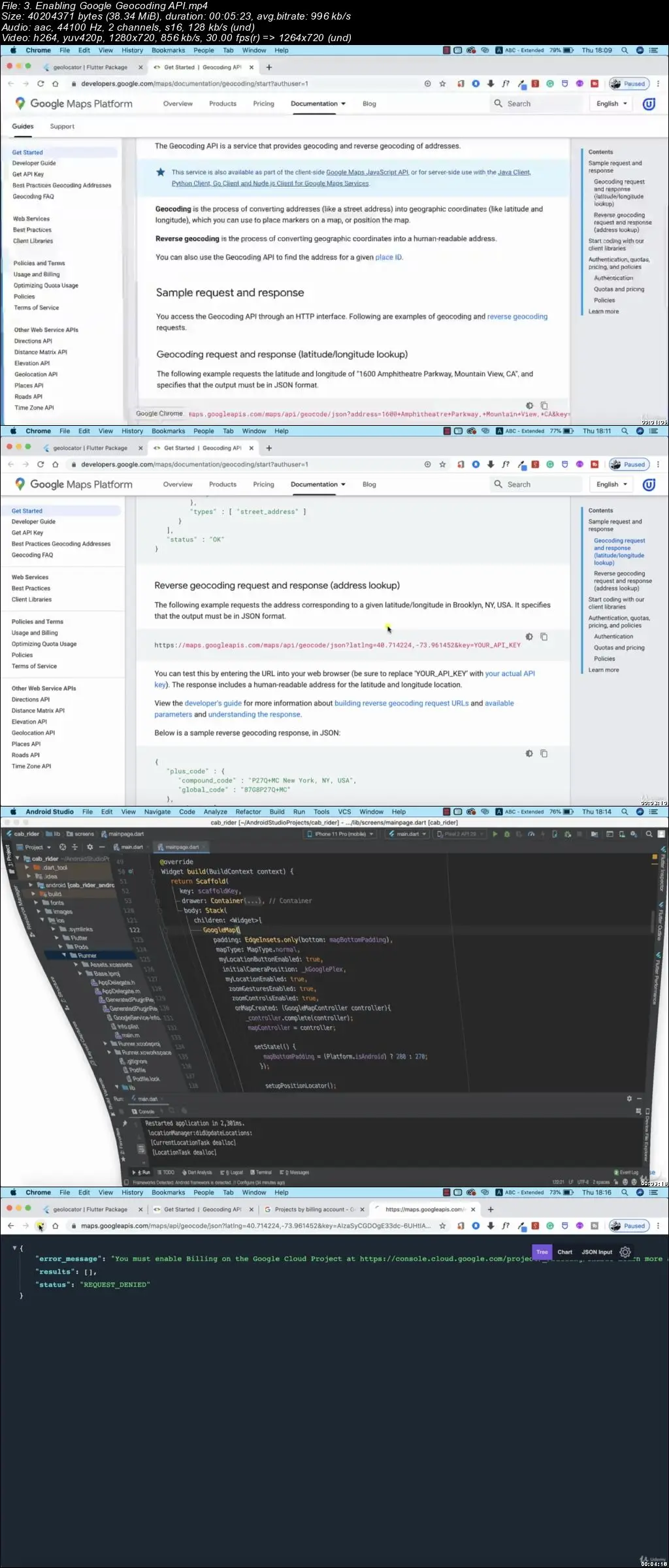Click the Google Maps Platform logo in the 18:09 window
This screenshot has height=1568, width=669.
coord(73,103)
